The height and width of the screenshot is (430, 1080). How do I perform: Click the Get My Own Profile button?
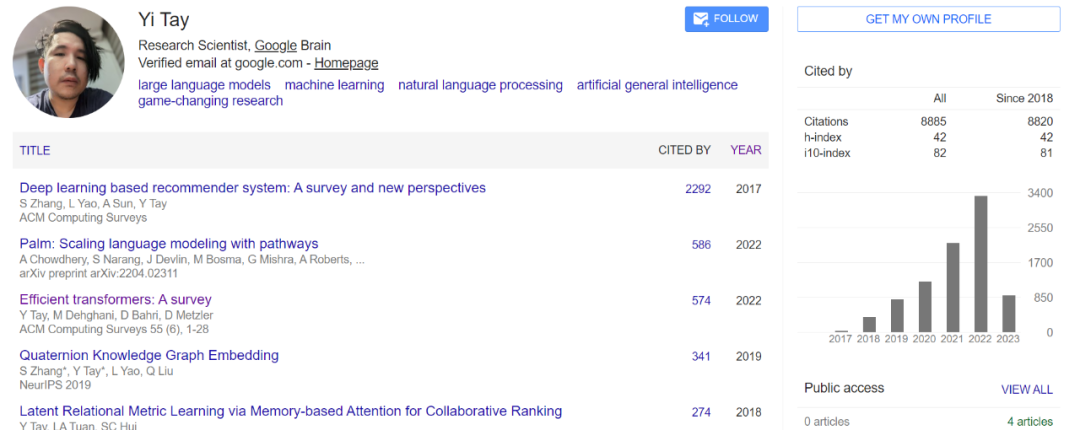928,19
